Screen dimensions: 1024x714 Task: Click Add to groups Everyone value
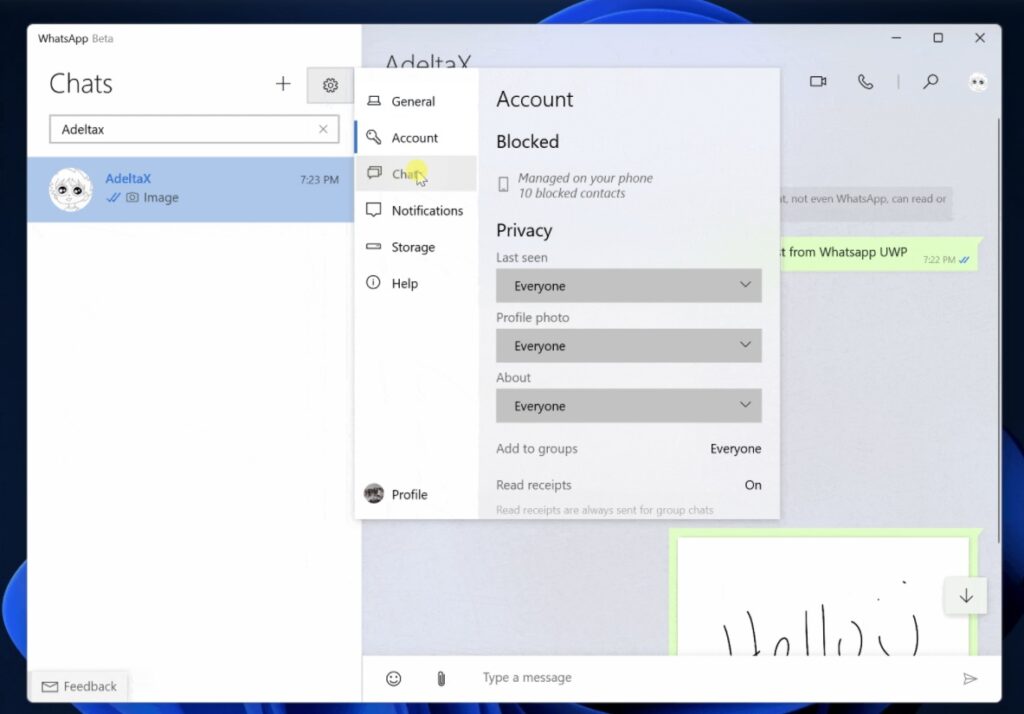point(735,449)
